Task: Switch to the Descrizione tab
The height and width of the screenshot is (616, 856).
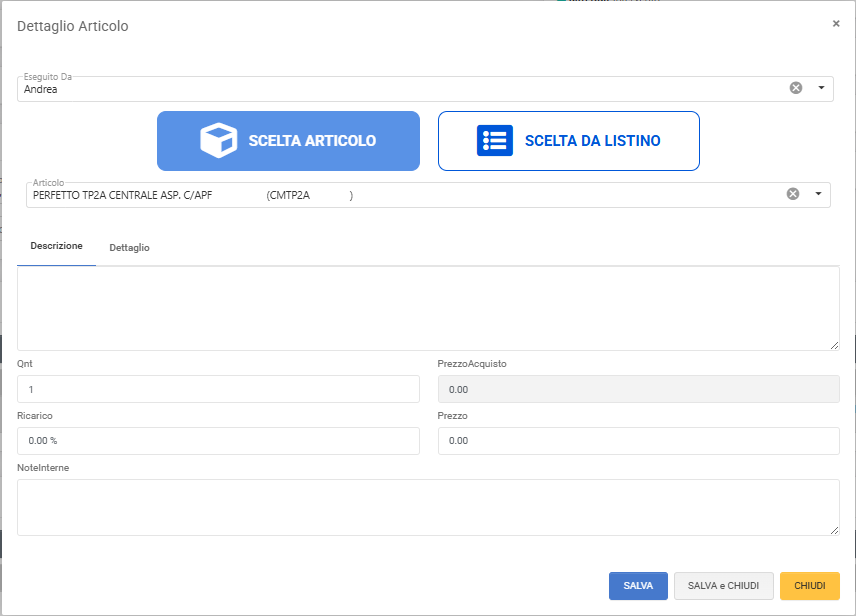Action: (57, 246)
